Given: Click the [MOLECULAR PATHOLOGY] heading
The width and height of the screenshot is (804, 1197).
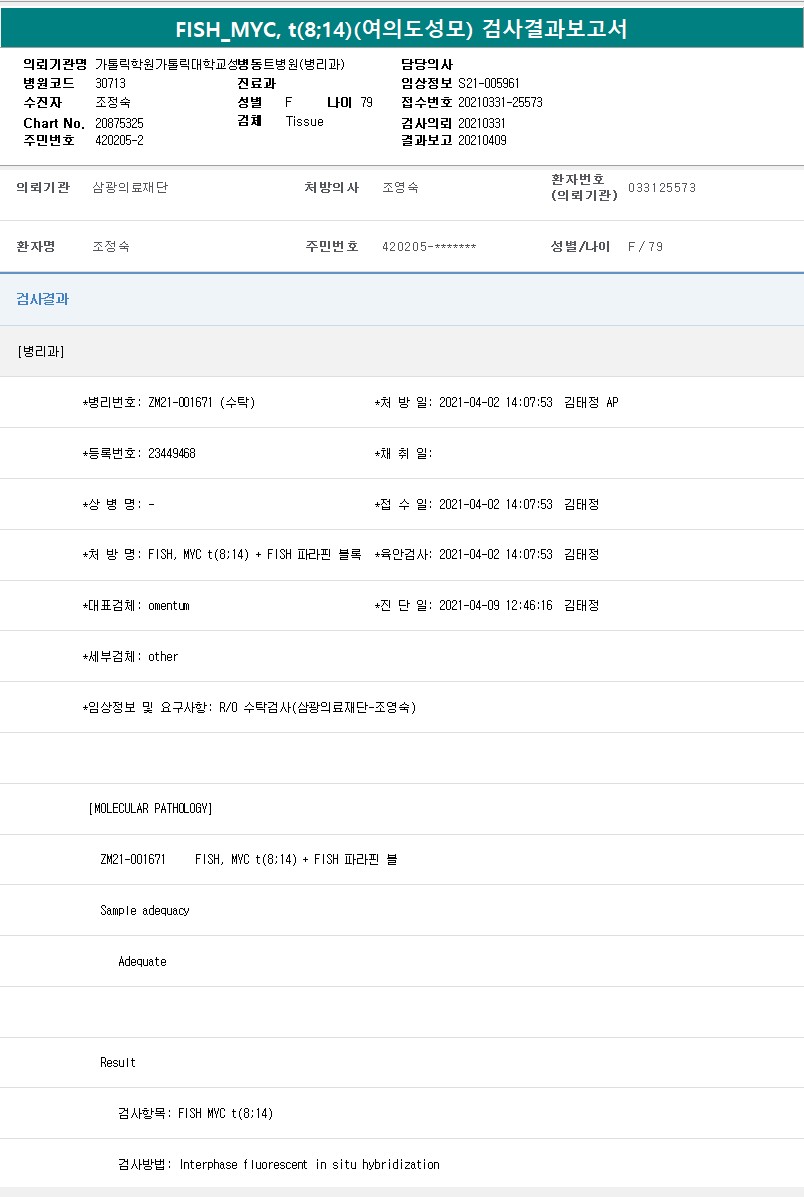Looking at the screenshot, I should 150,808.
